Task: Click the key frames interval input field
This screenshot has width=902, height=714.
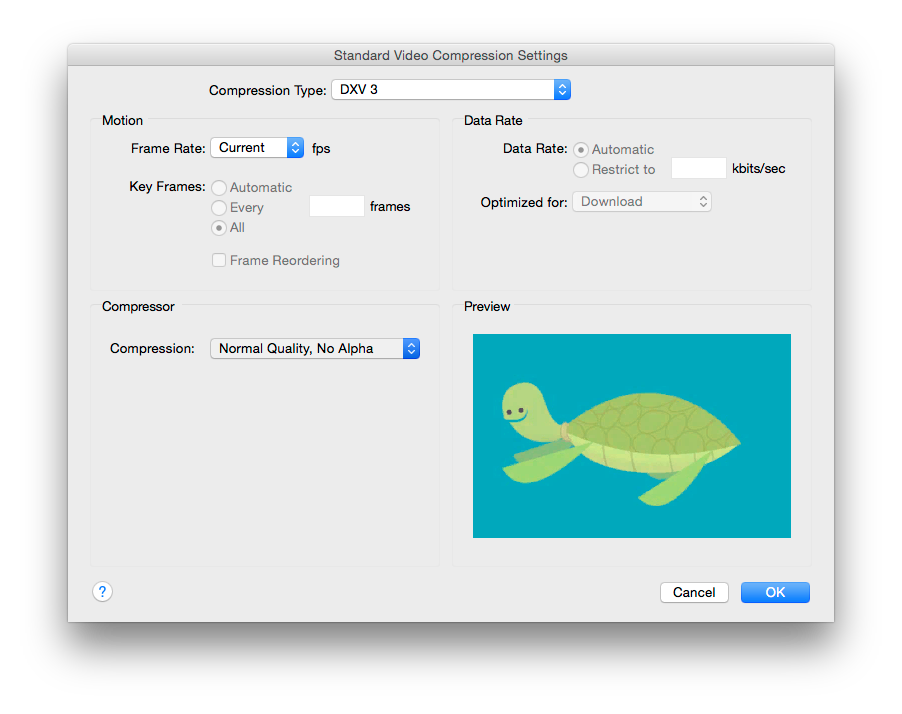Action: (x=337, y=207)
